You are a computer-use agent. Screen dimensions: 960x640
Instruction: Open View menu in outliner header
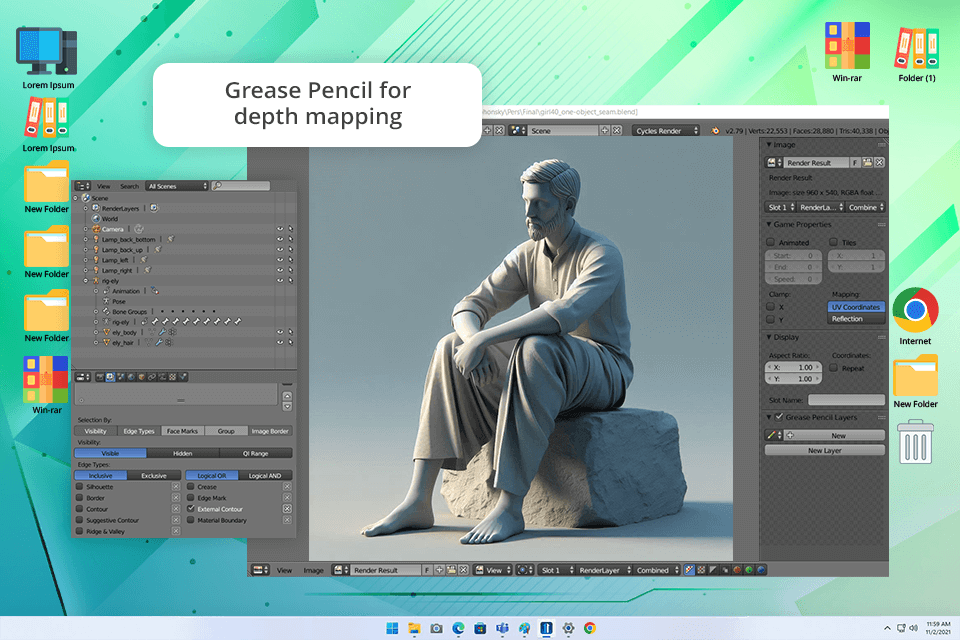click(104, 186)
